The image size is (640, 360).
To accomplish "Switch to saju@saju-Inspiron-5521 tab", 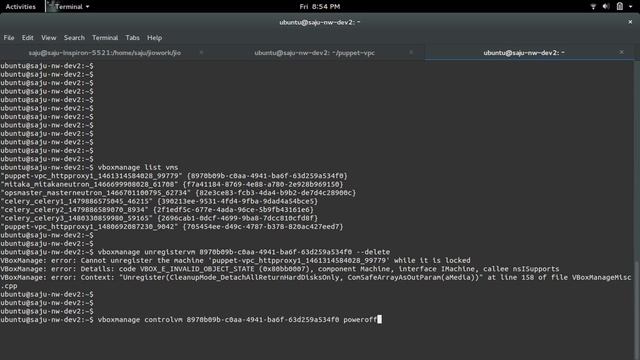I will [104, 53].
